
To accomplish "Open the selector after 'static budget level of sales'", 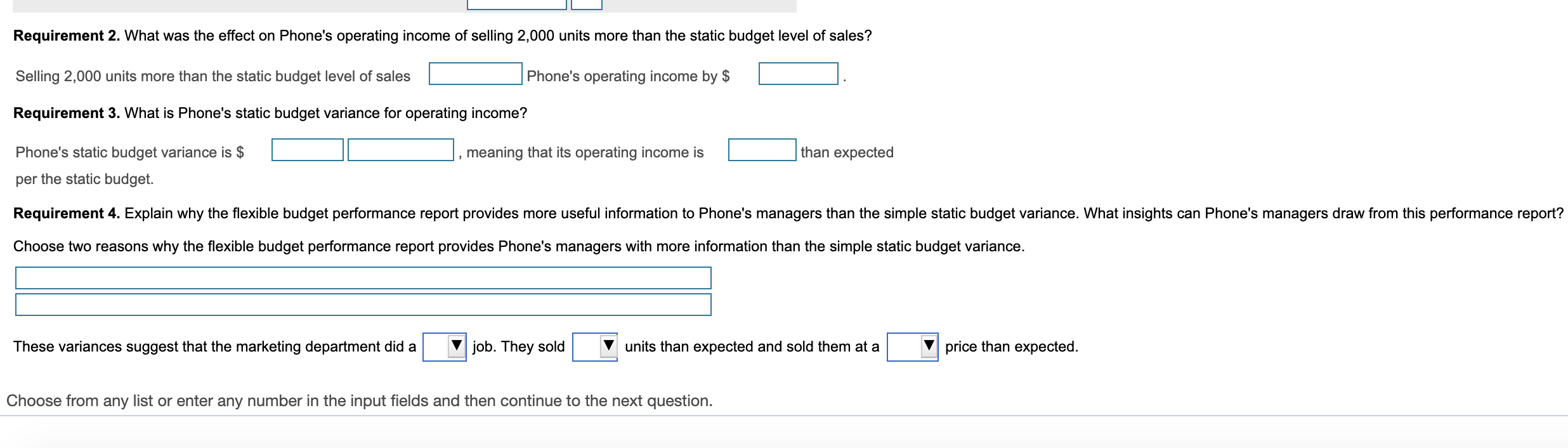I will point(474,76).
